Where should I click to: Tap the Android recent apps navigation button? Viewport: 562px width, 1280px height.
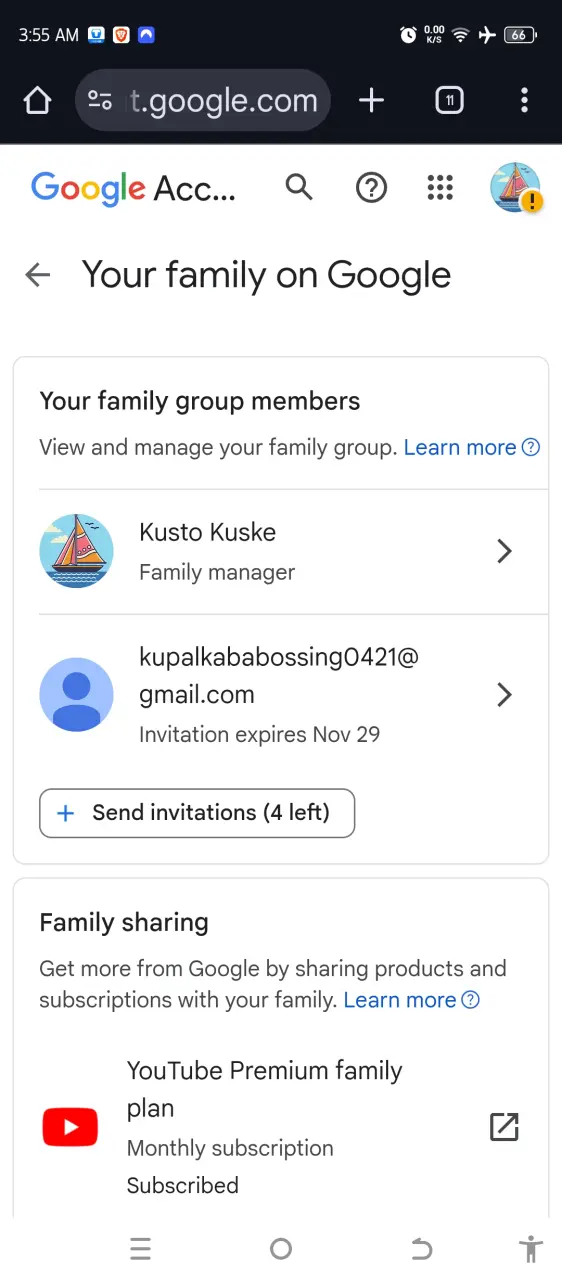141,1248
